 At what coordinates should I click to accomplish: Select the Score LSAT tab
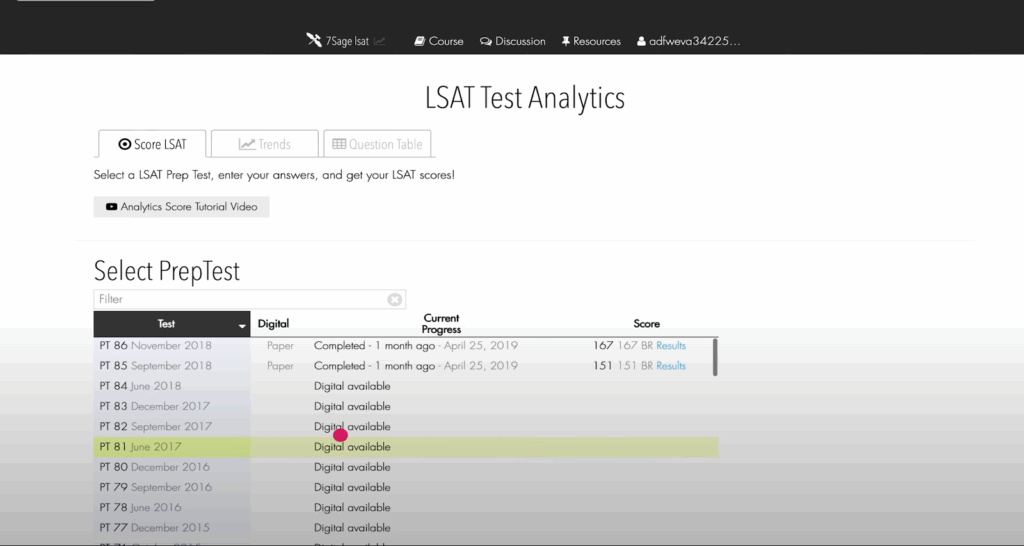(152, 144)
